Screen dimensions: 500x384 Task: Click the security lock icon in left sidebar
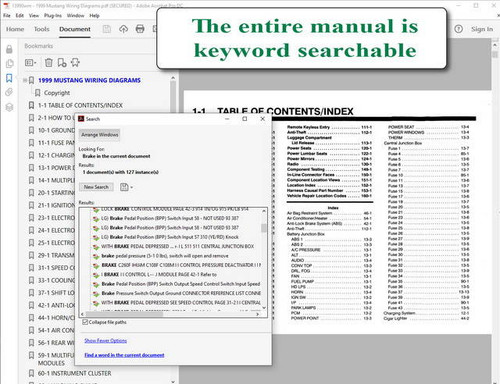[x=9, y=49]
